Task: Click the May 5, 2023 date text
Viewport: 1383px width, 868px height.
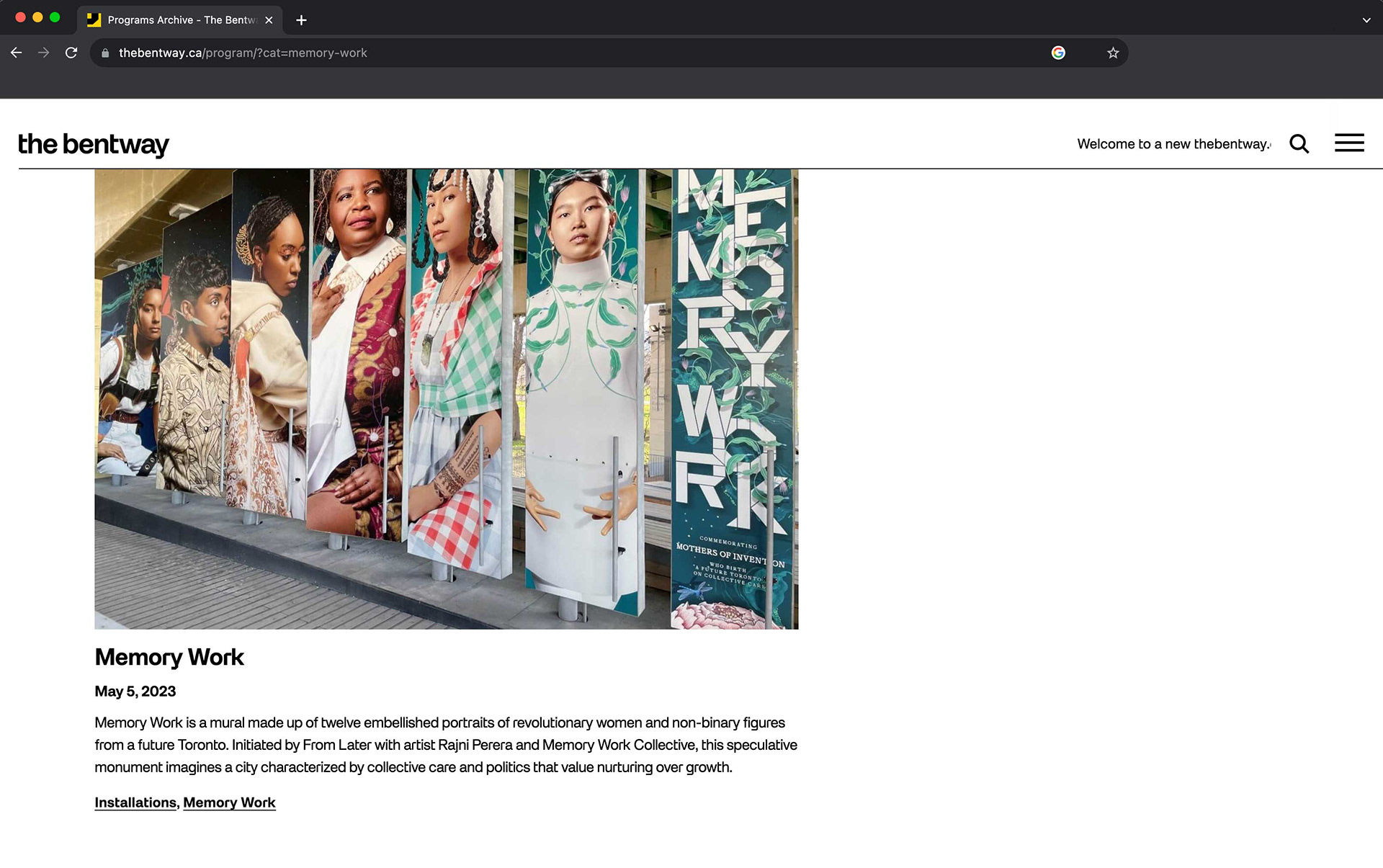Action: coord(135,692)
